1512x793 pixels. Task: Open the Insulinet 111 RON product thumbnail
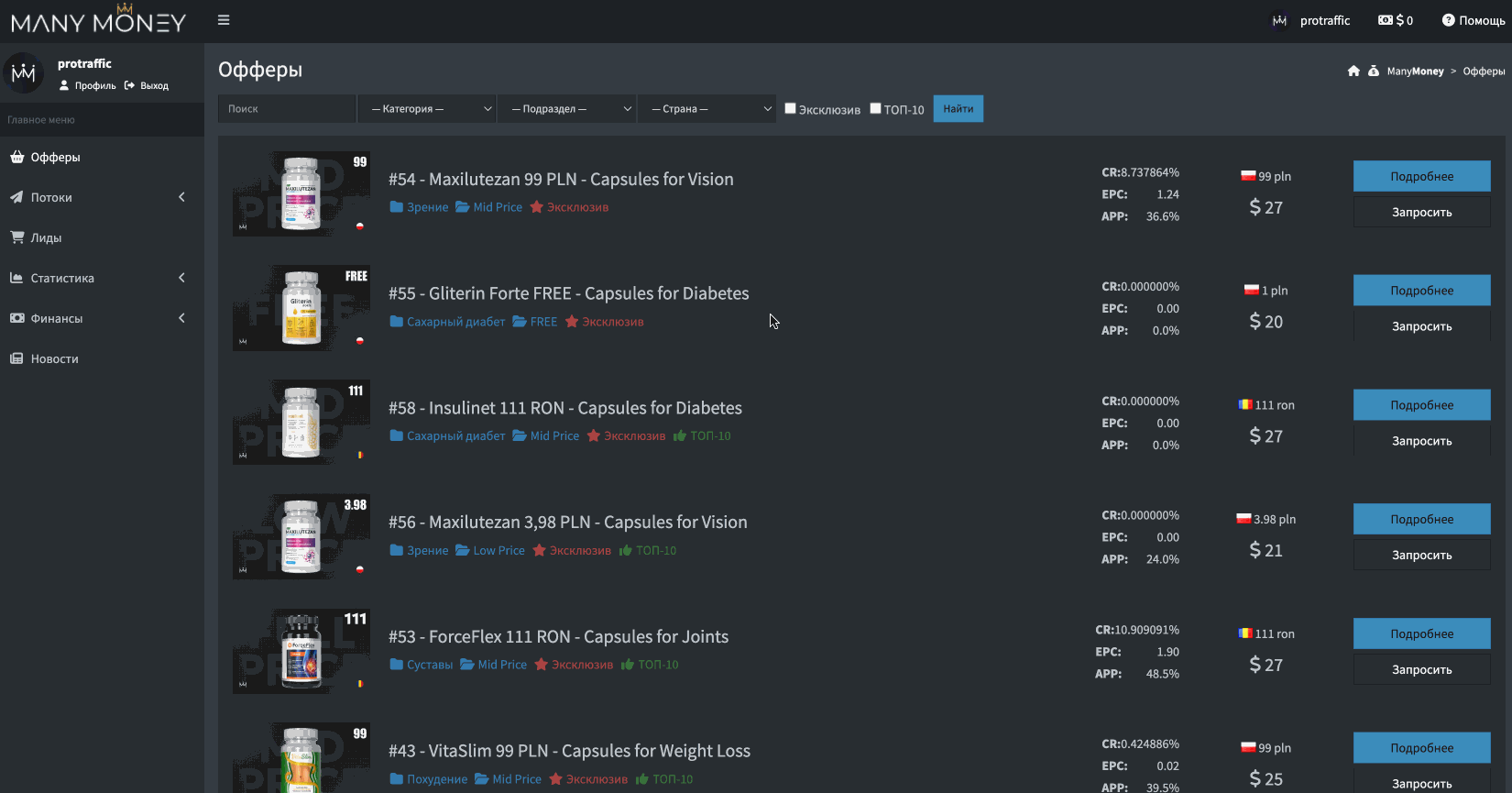pyautogui.click(x=301, y=422)
